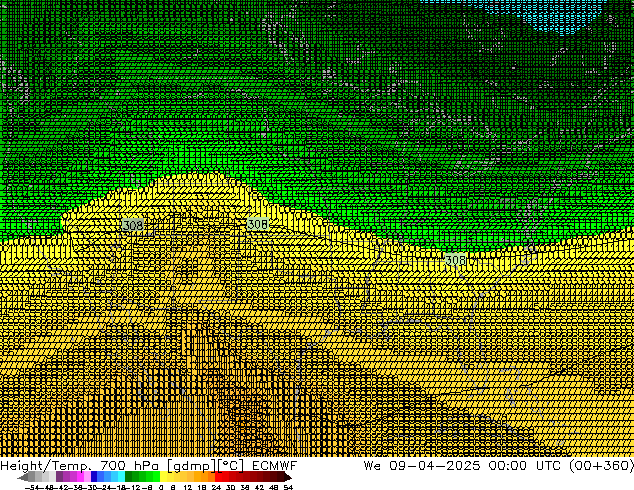Select the light pink legend swatch
Screen dimensions: 634x490
(87, 476)
